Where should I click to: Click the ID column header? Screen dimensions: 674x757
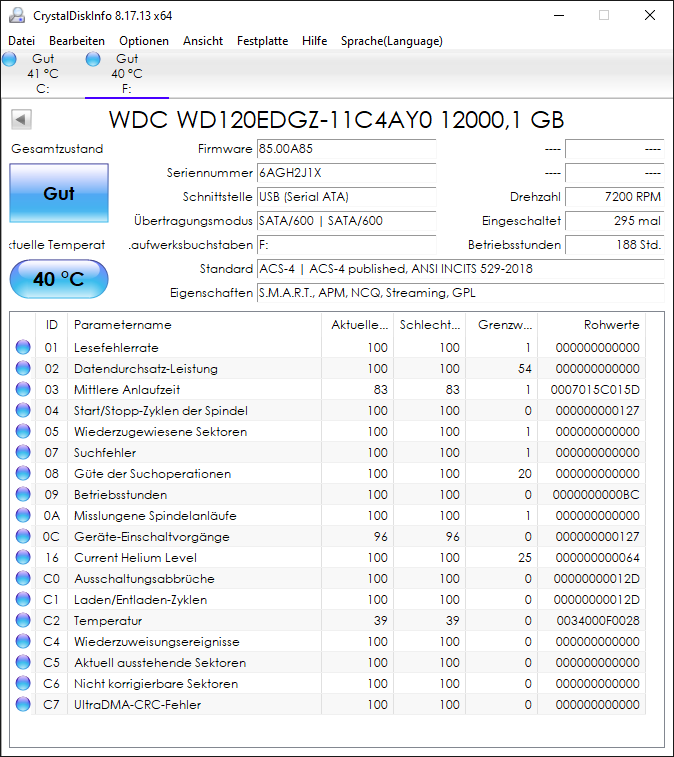pos(52,324)
